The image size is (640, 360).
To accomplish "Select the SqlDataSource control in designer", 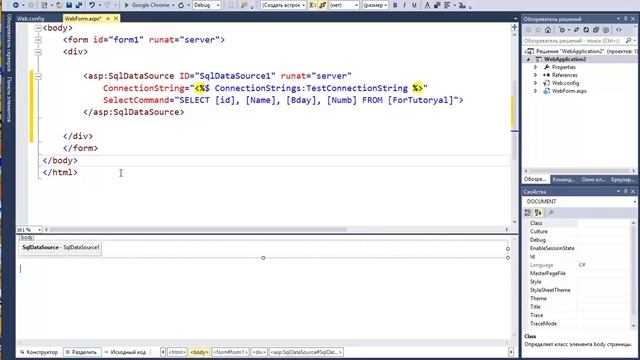I will [x=60, y=247].
